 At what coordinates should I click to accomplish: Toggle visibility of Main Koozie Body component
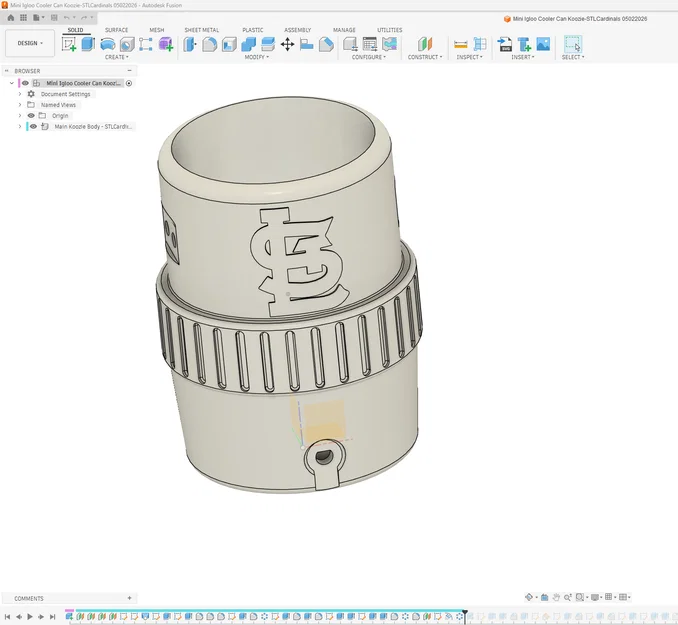[x=33, y=126]
